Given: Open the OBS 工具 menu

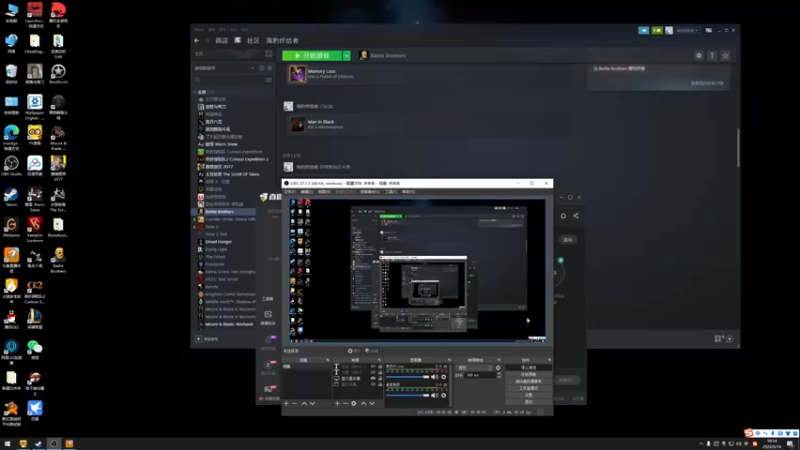Looking at the screenshot, I should 391,191.
